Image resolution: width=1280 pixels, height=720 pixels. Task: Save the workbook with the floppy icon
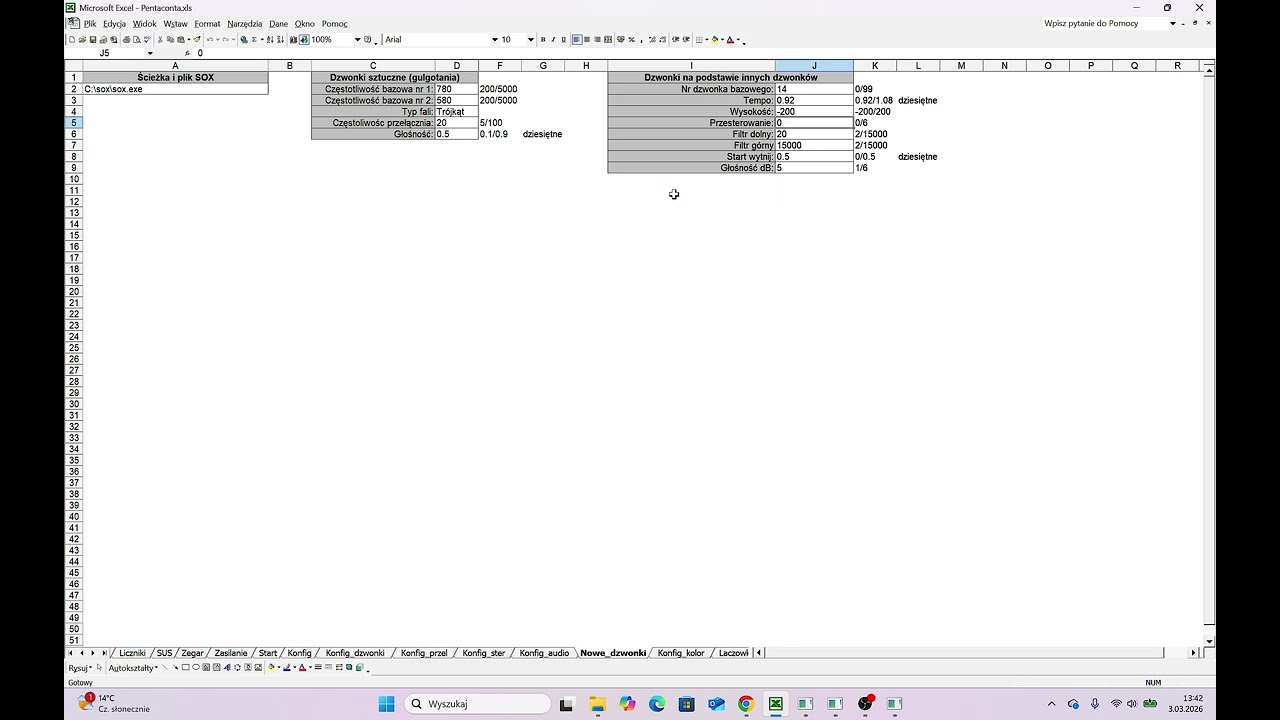click(93, 40)
